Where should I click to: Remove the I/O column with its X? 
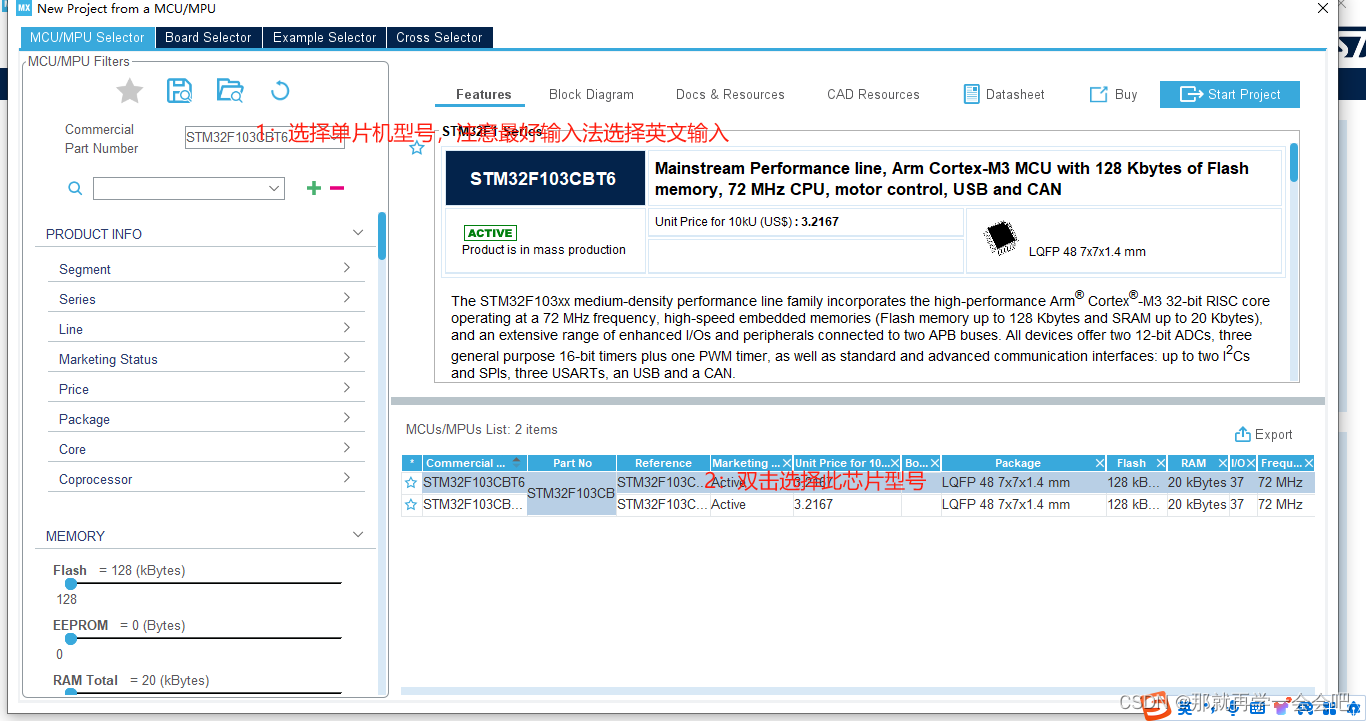[1252, 463]
